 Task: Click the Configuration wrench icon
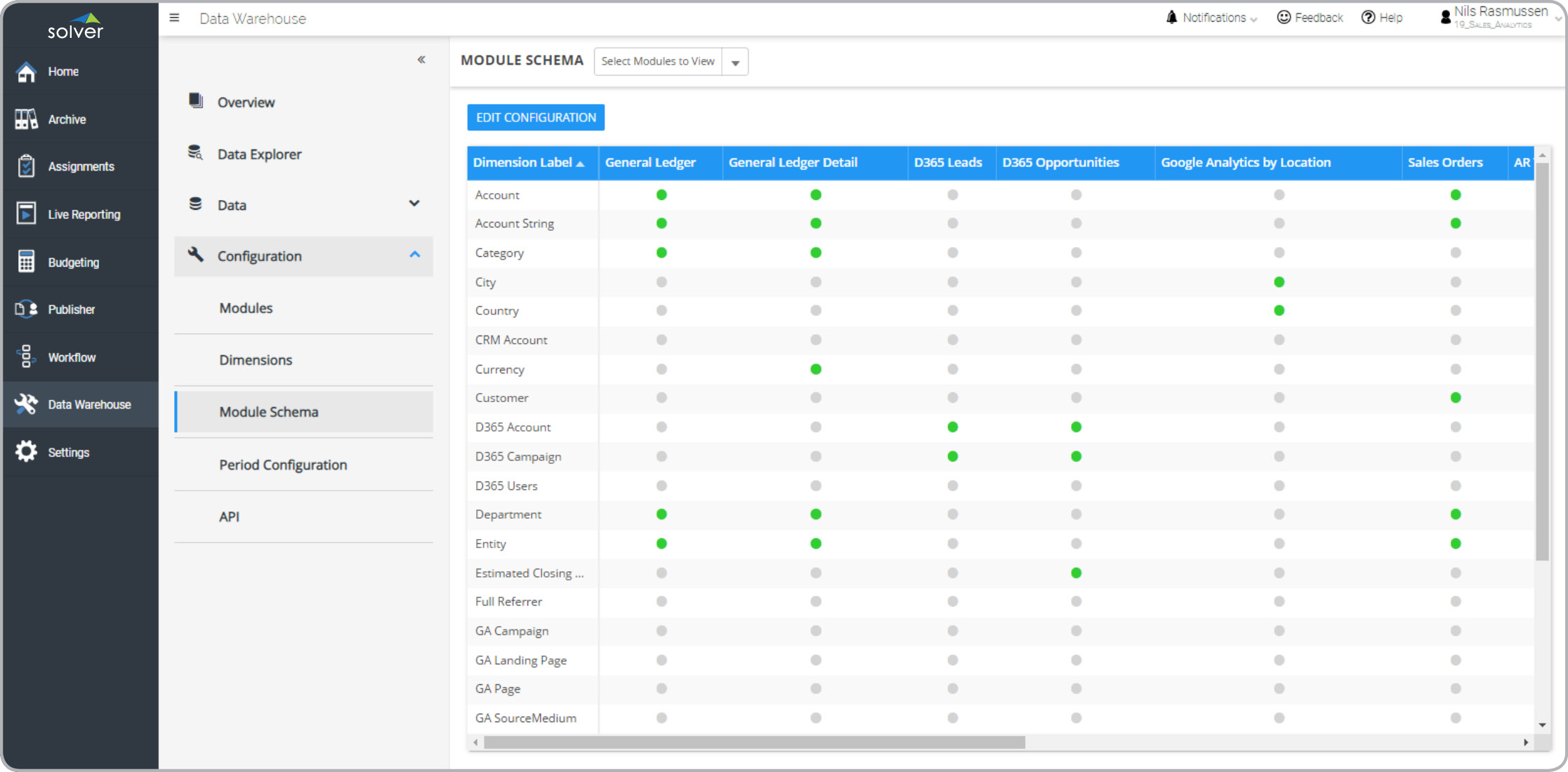tap(196, 255)
